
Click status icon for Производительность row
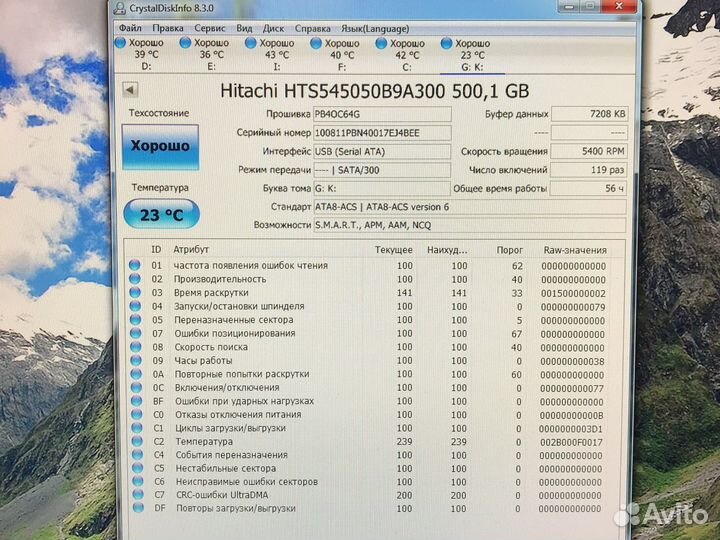click(135, 279)
